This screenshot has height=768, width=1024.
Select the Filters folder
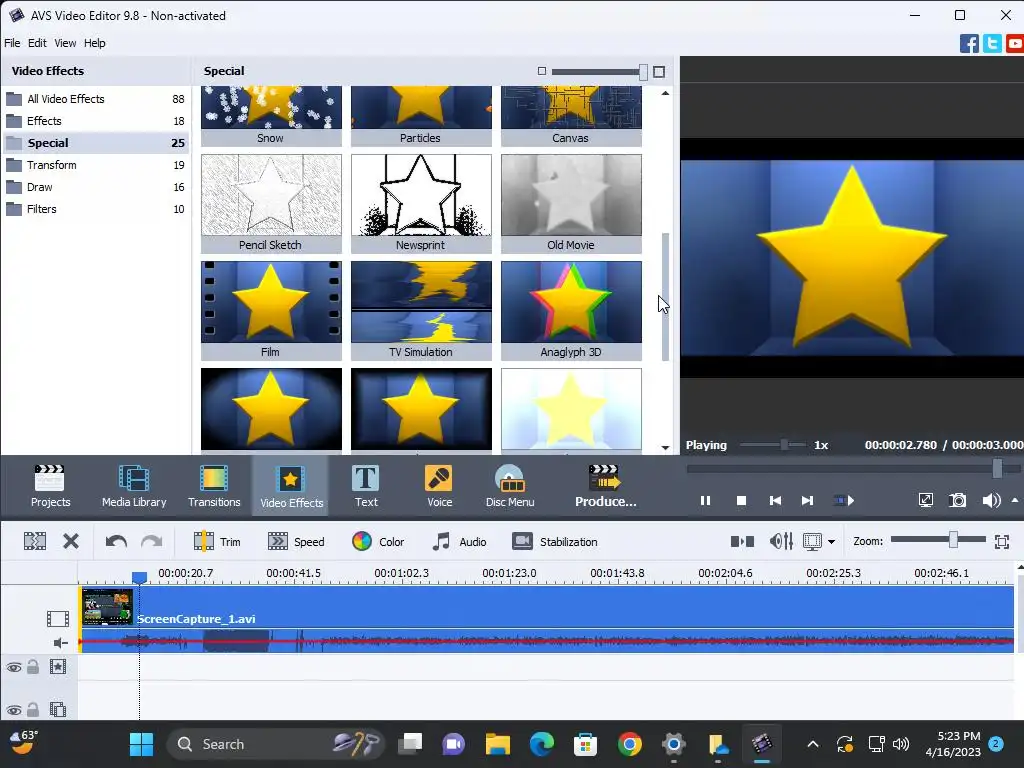[x=95, y=209]
